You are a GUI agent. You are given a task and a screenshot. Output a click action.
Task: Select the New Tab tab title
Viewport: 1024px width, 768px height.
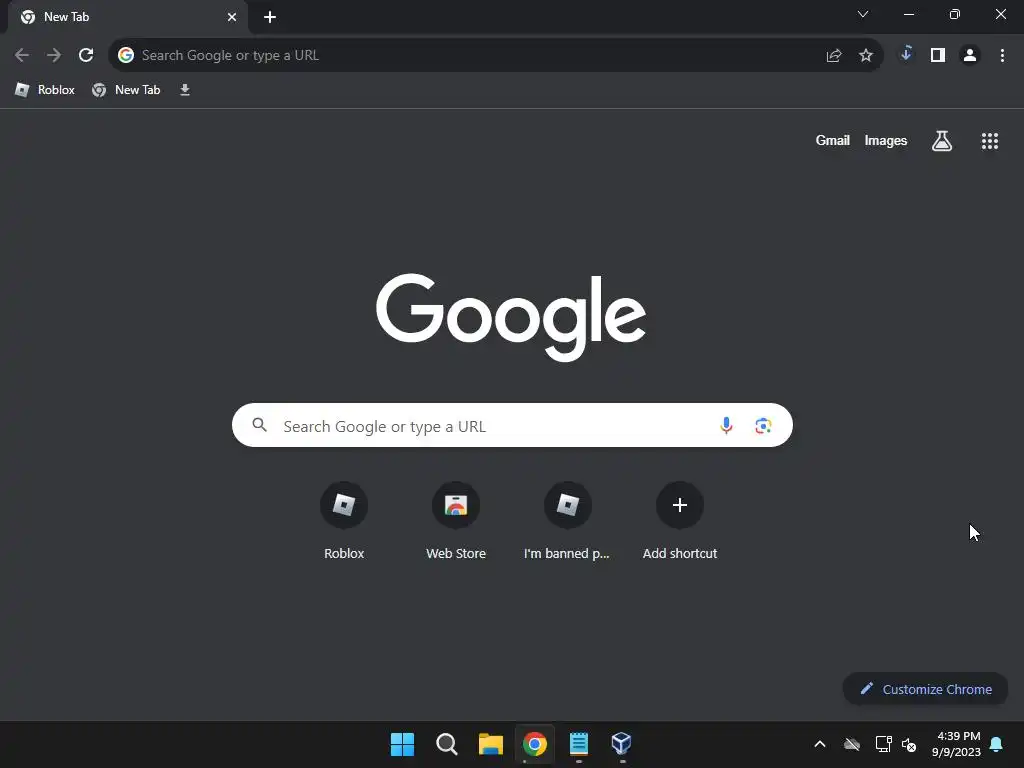point(66,17)
